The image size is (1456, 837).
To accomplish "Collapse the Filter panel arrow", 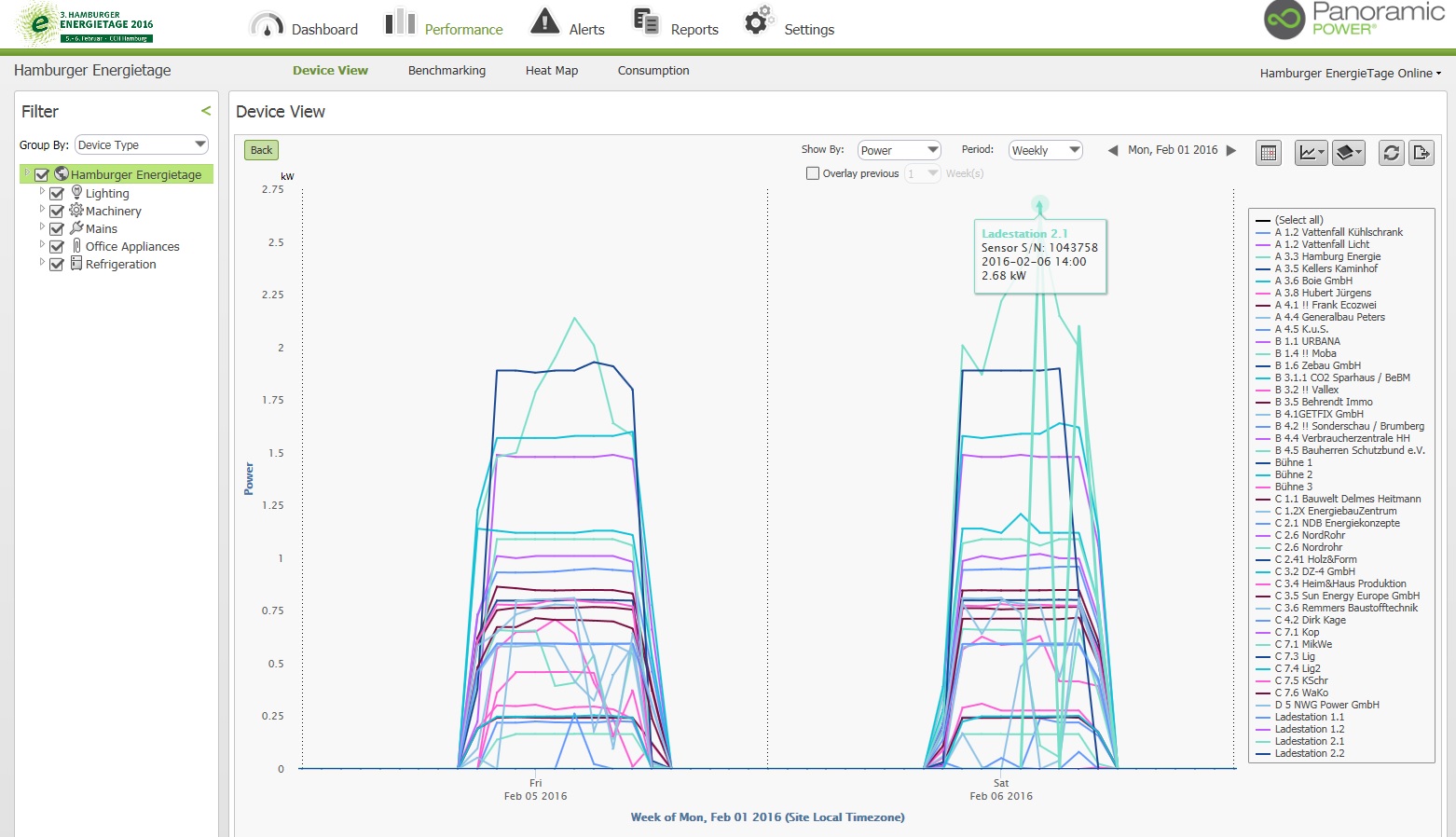I will pyautogui.click(x=206, y=111).
